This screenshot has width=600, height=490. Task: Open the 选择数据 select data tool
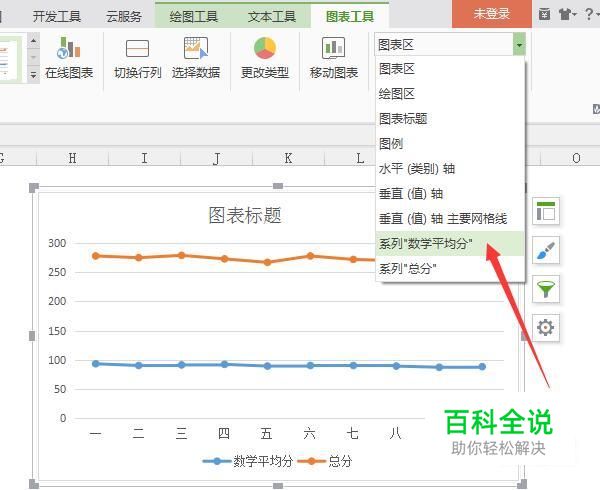[196, 58]
